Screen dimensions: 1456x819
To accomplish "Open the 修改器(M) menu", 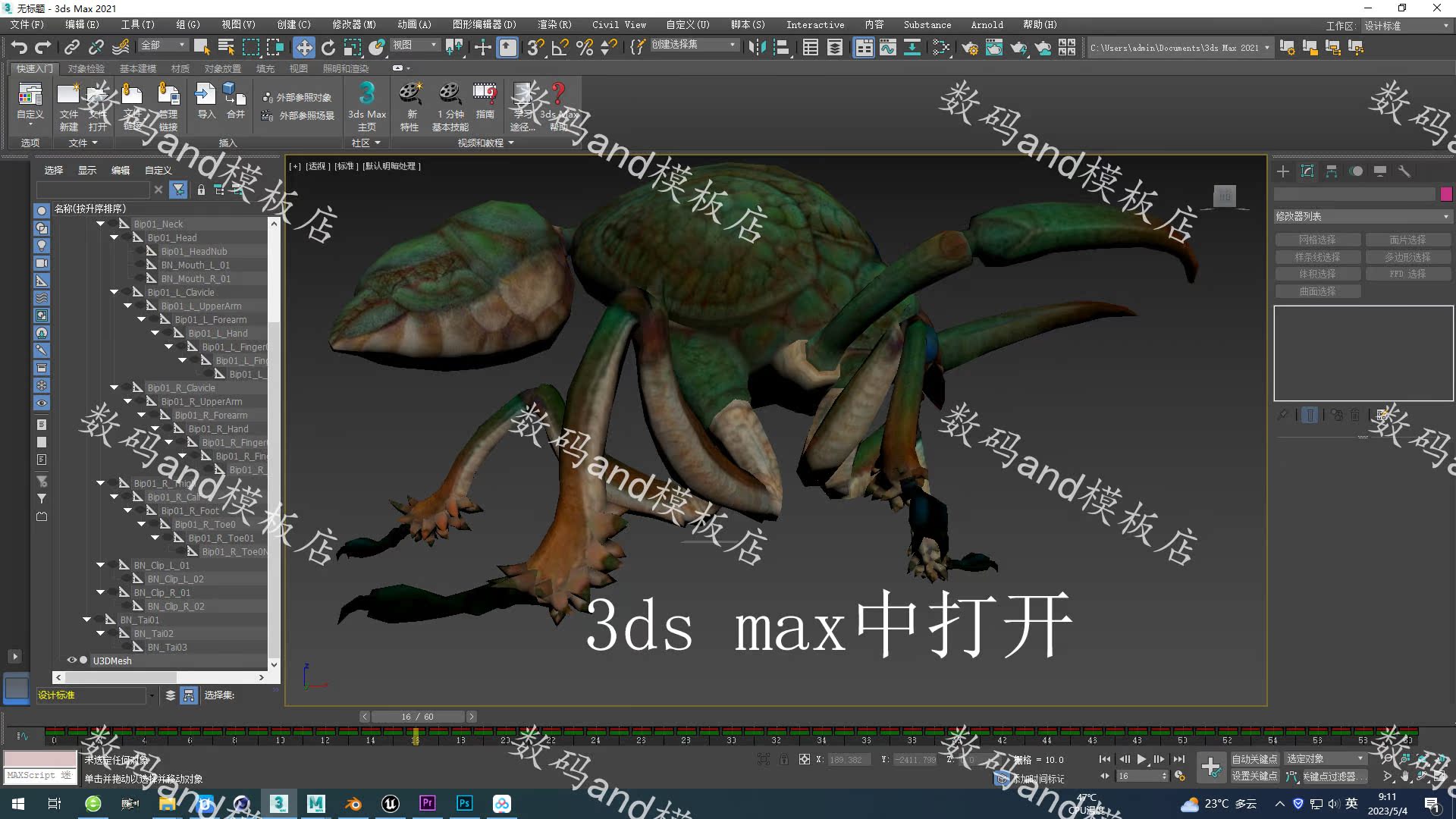I will 353,25.
